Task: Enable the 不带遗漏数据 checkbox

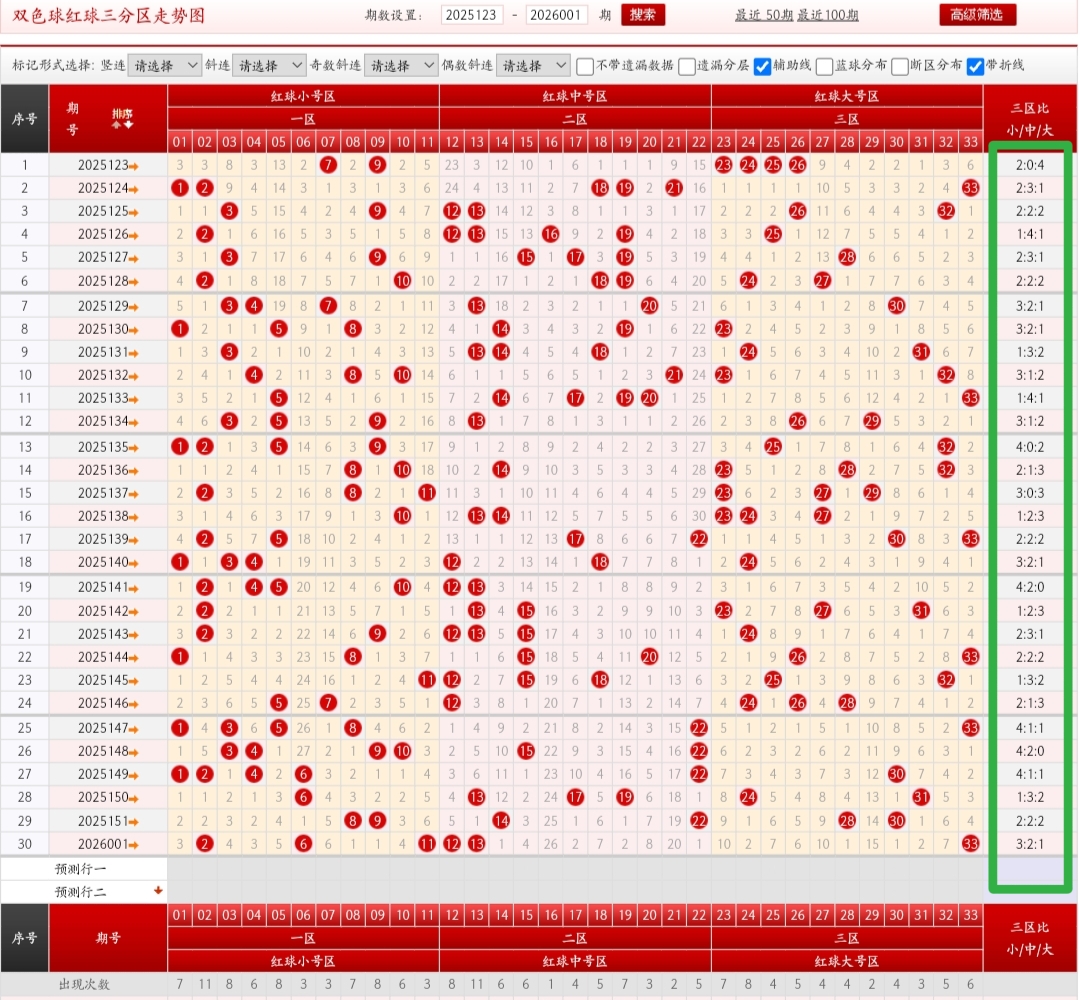Action: pyautogui.click(x=585, y=66)
